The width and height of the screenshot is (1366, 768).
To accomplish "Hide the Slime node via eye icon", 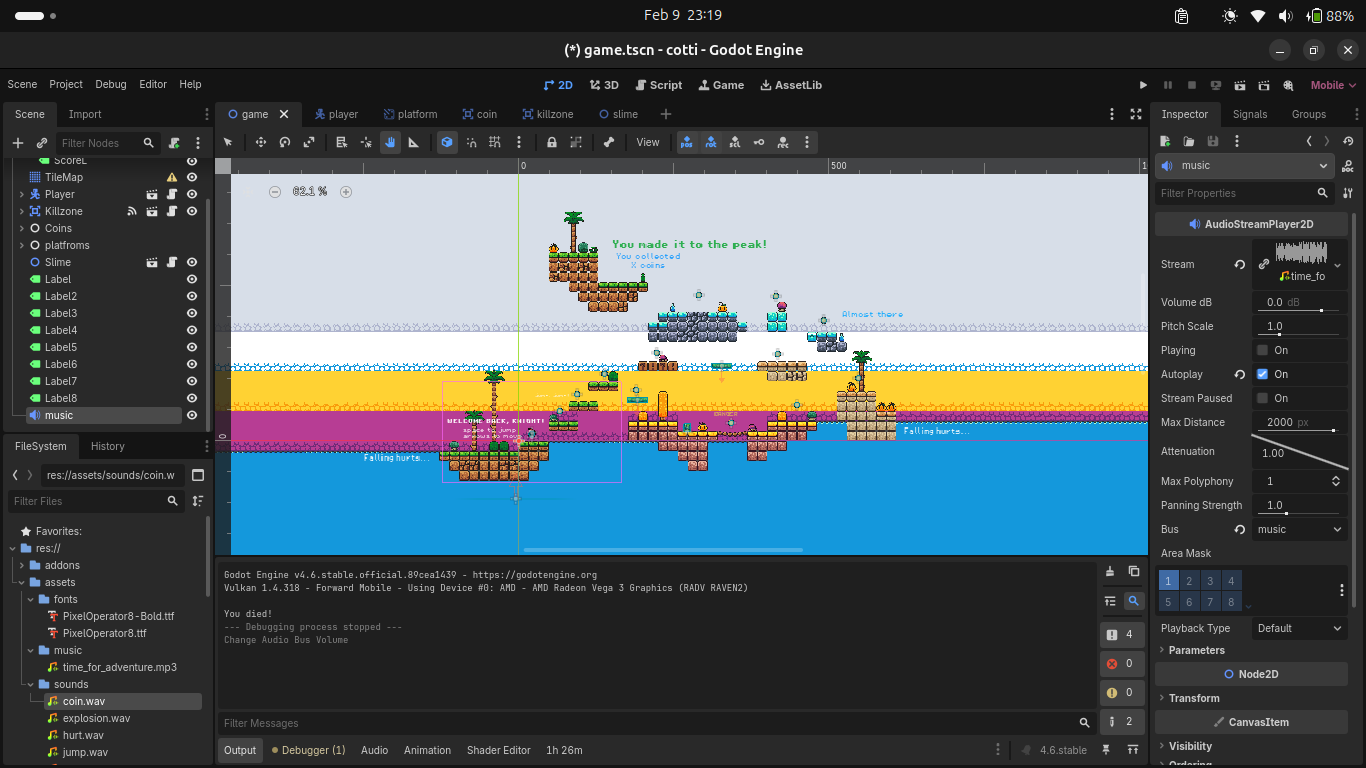I will pyautogui.click(x=192, y=262).
